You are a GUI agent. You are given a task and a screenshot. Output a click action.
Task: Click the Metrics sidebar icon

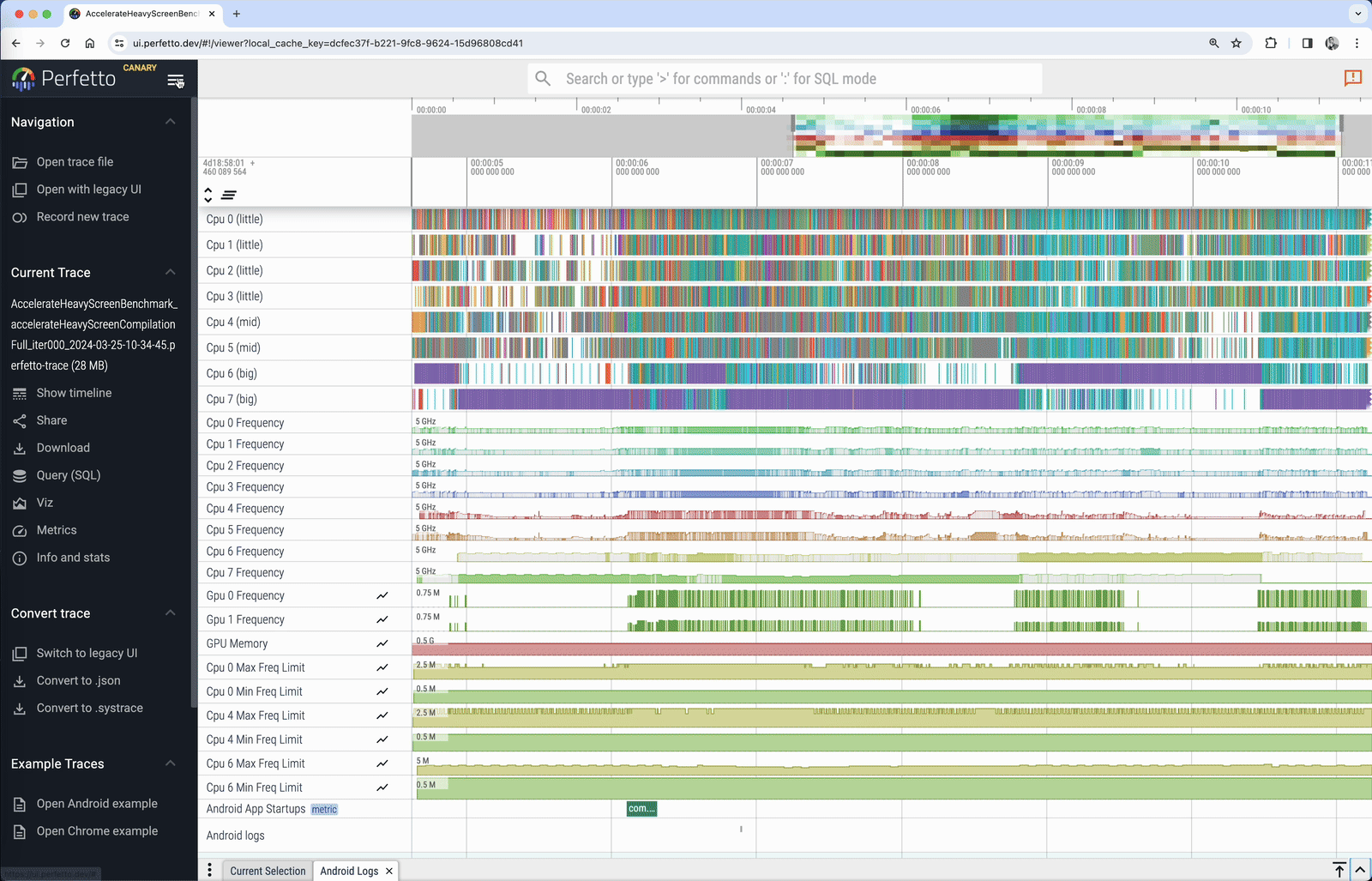click(20, 530)
